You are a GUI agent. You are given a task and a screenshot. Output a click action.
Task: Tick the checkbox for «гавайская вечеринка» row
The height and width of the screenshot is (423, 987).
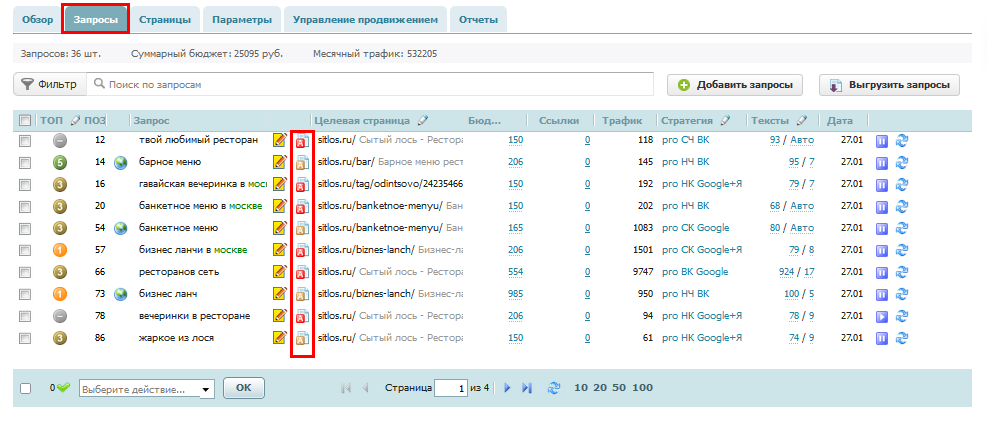click(25, 184)
